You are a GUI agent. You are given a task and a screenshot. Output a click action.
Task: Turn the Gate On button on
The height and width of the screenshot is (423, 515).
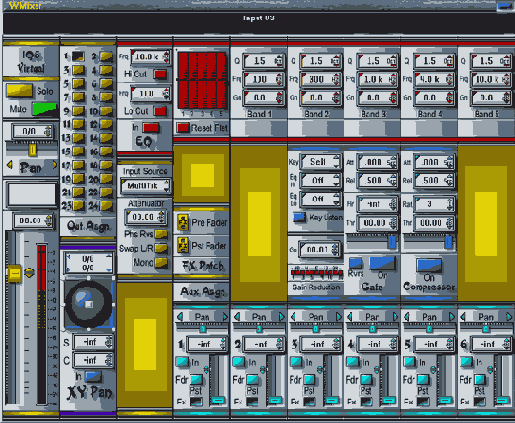click(x=382, y=263)
